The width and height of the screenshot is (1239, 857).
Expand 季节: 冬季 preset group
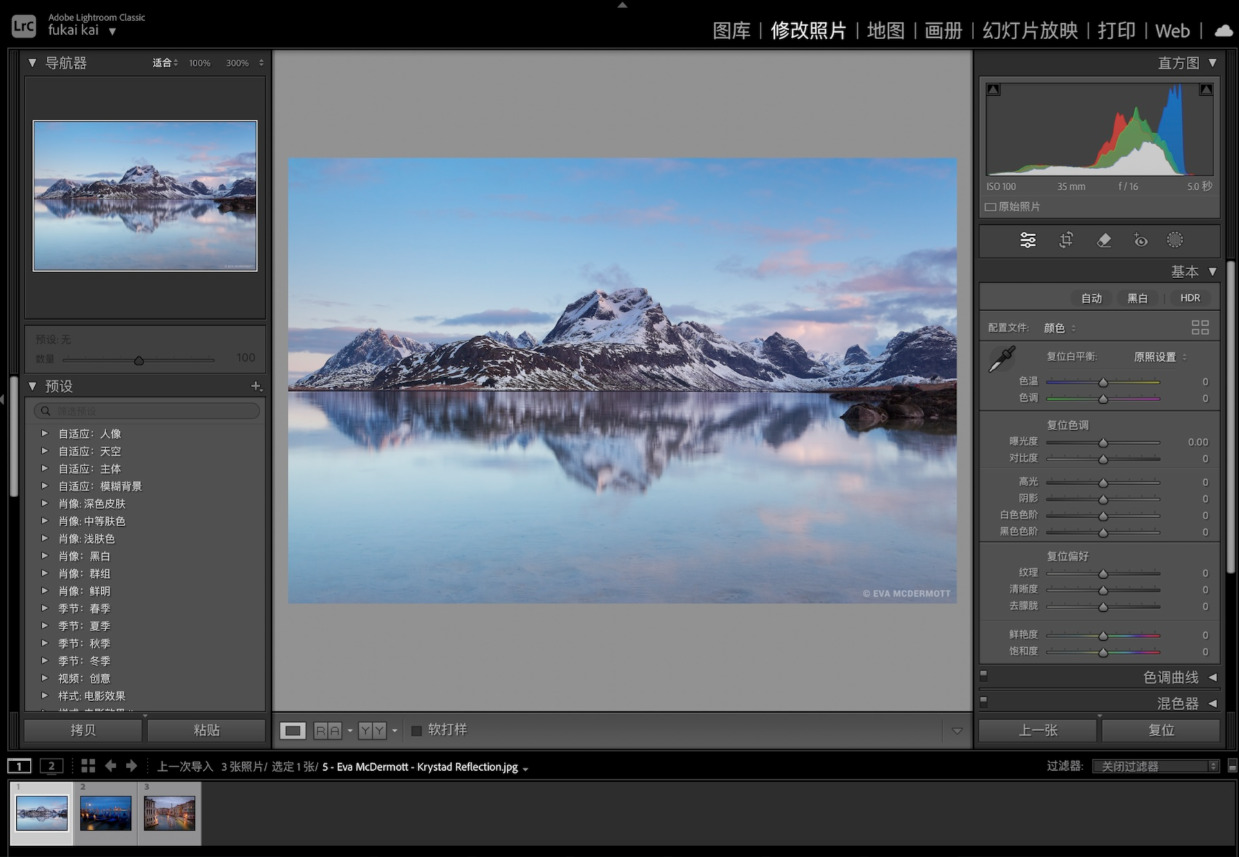(44, 661)
